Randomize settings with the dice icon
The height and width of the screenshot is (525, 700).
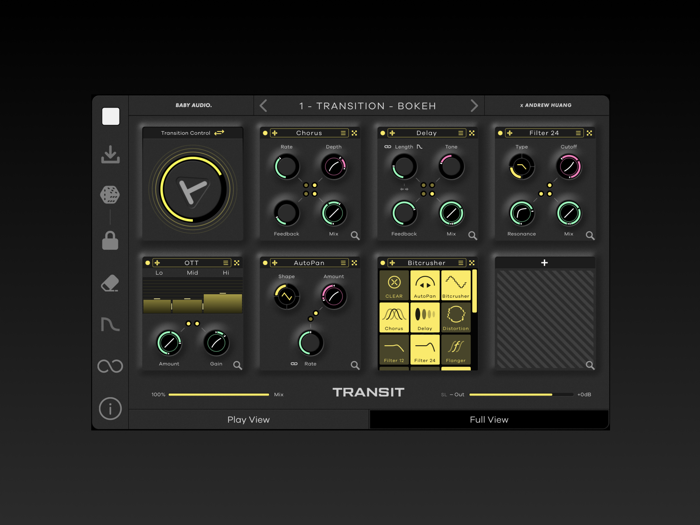pos(110,195)
